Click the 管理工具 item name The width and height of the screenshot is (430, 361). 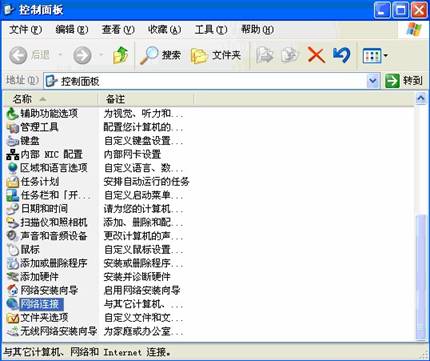click(39, 127)
